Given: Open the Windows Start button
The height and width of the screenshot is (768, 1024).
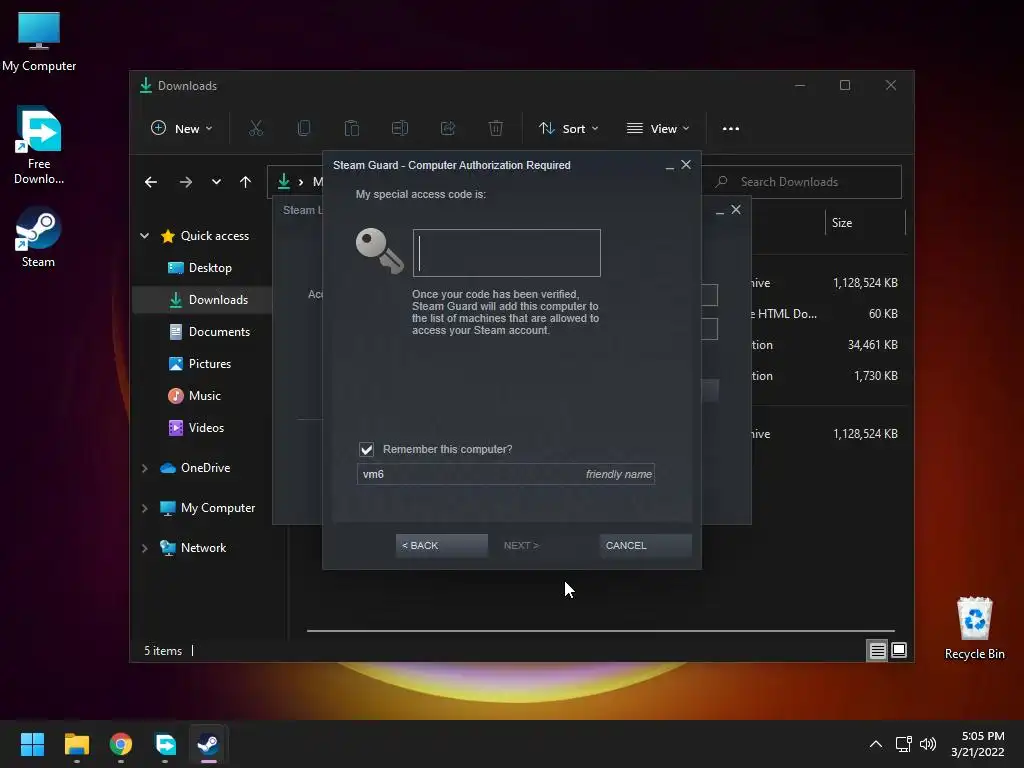Looking at the screenshot, I should [x=32, y=744].
